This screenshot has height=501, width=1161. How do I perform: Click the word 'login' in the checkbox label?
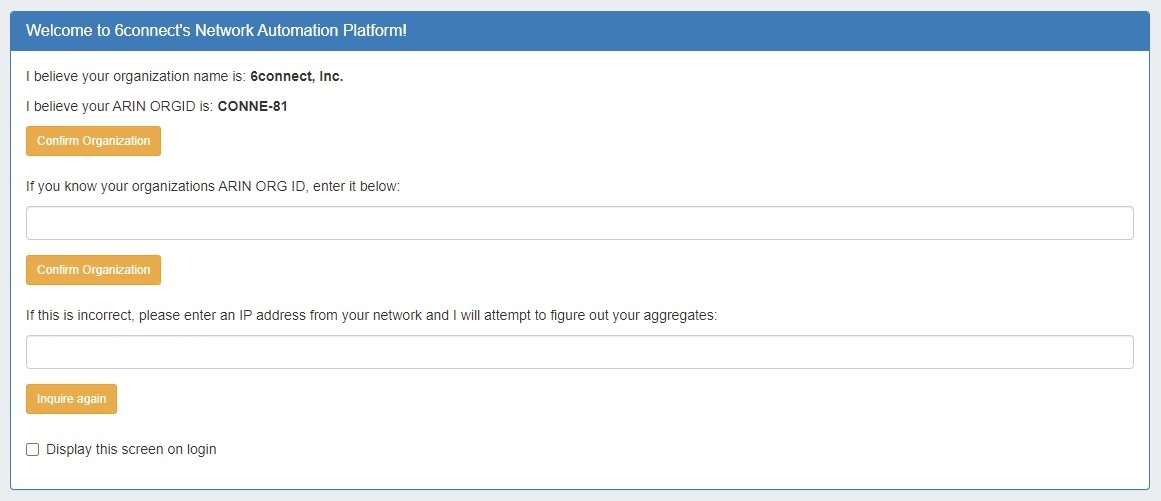click(200, 450)
